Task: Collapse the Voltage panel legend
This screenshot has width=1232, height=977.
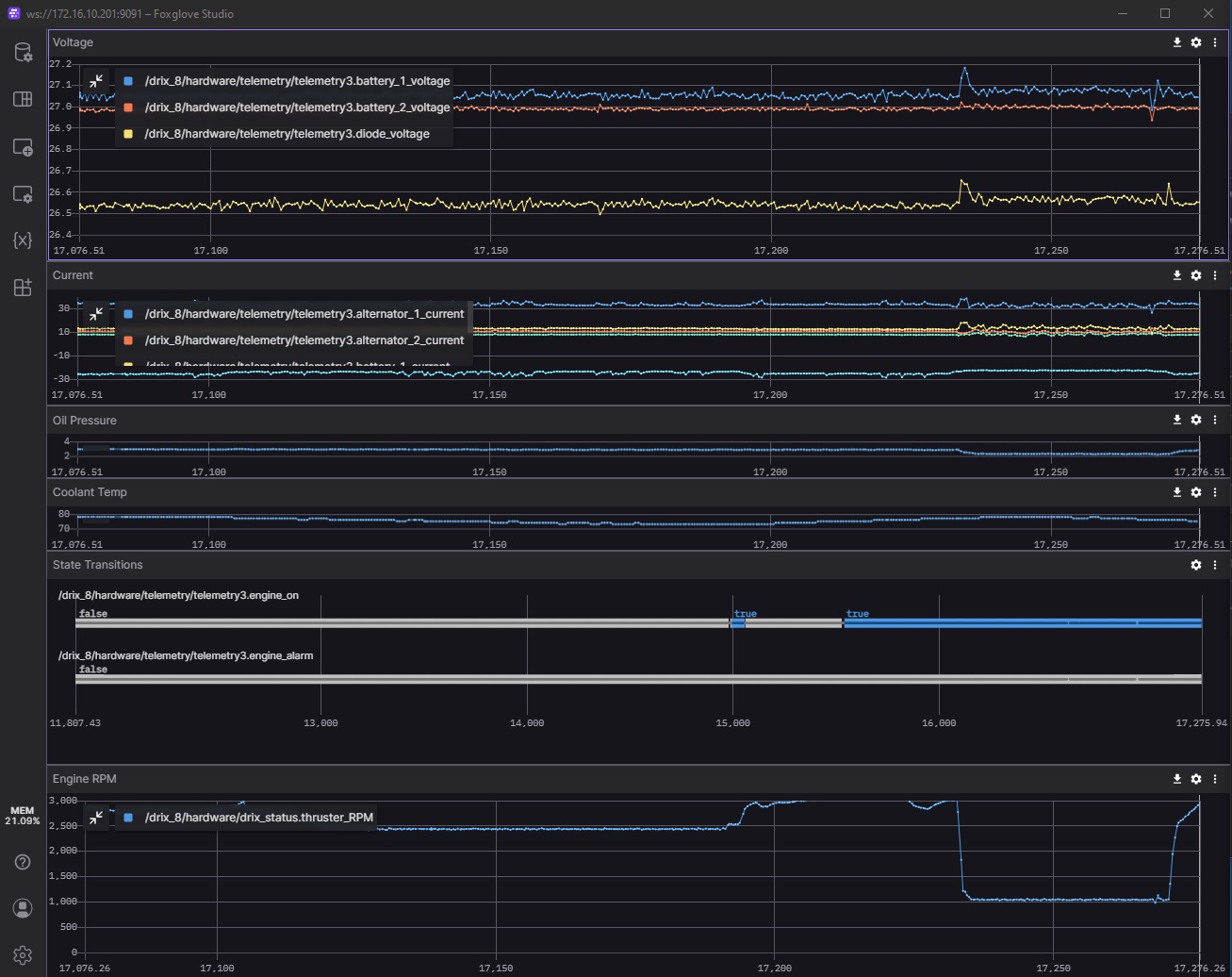Action: pyautogui.click(x=96, y=82)
